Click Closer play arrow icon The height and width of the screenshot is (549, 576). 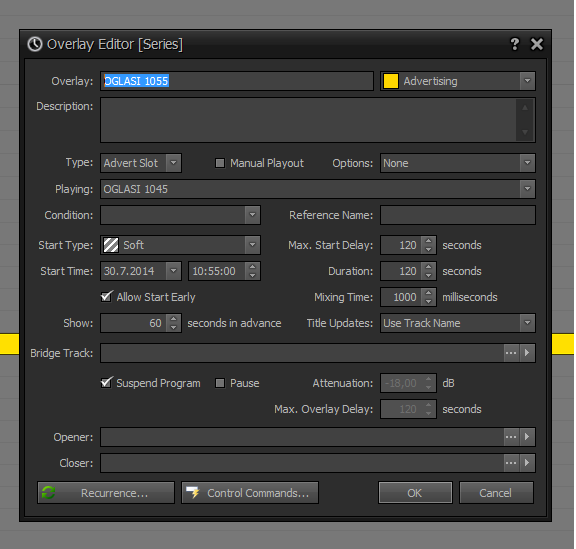click(527, 463)
